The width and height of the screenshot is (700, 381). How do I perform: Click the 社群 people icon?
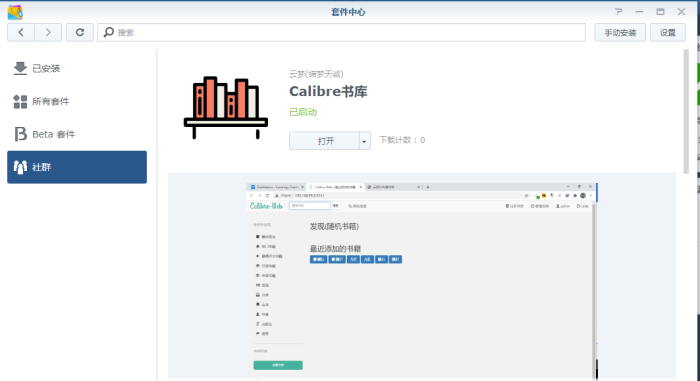point(20,167)
